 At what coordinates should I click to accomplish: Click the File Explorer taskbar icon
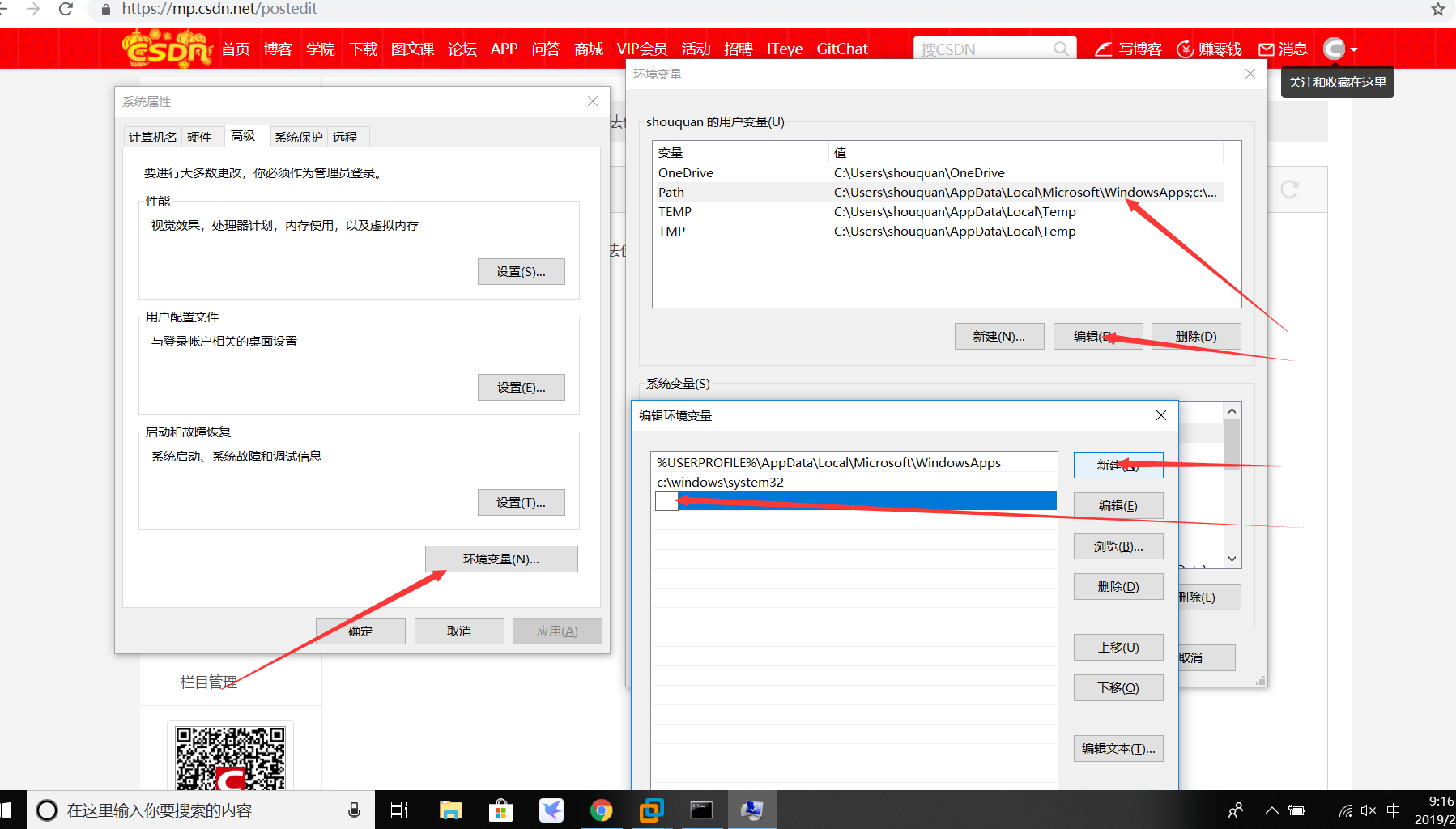coord(451,810)
